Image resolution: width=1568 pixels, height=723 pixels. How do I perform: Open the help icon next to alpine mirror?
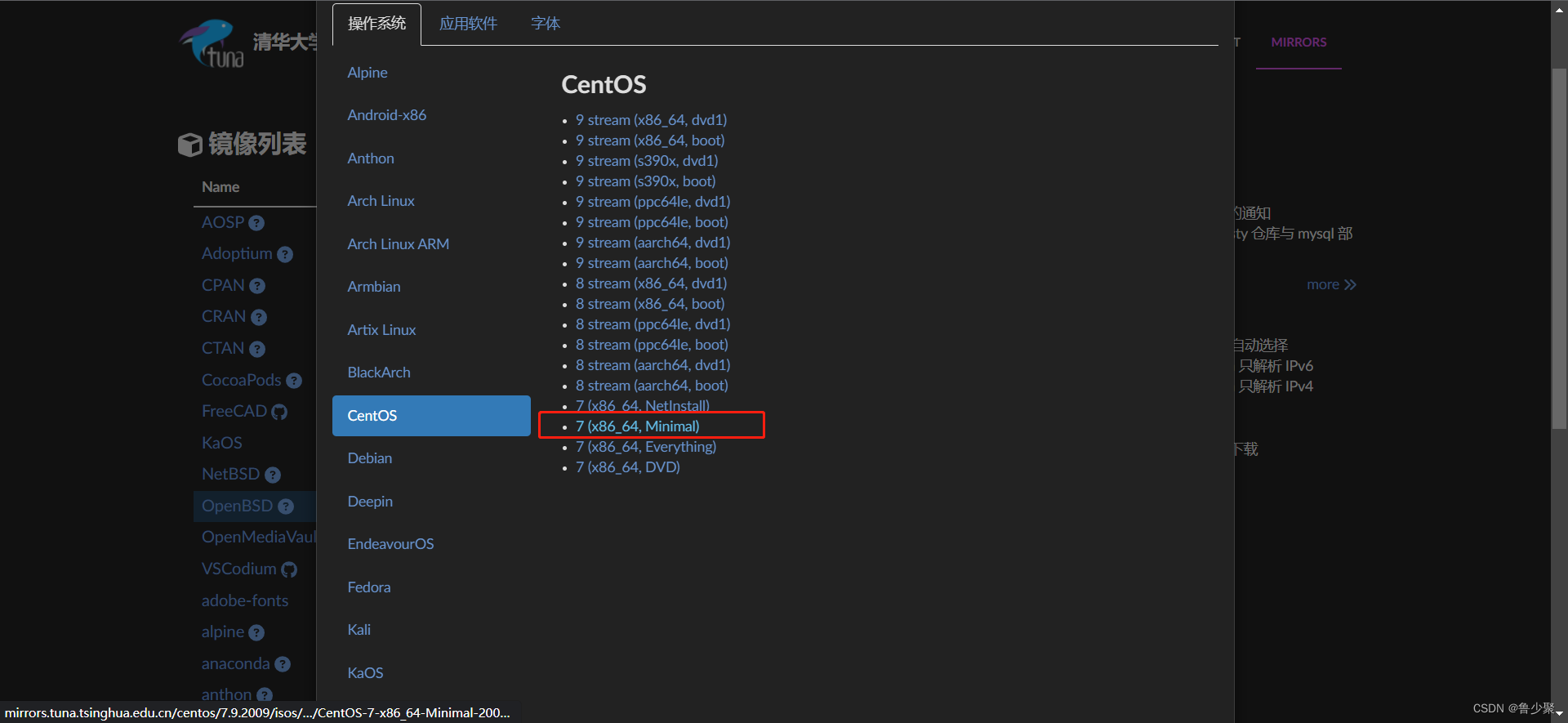point(256,633)
